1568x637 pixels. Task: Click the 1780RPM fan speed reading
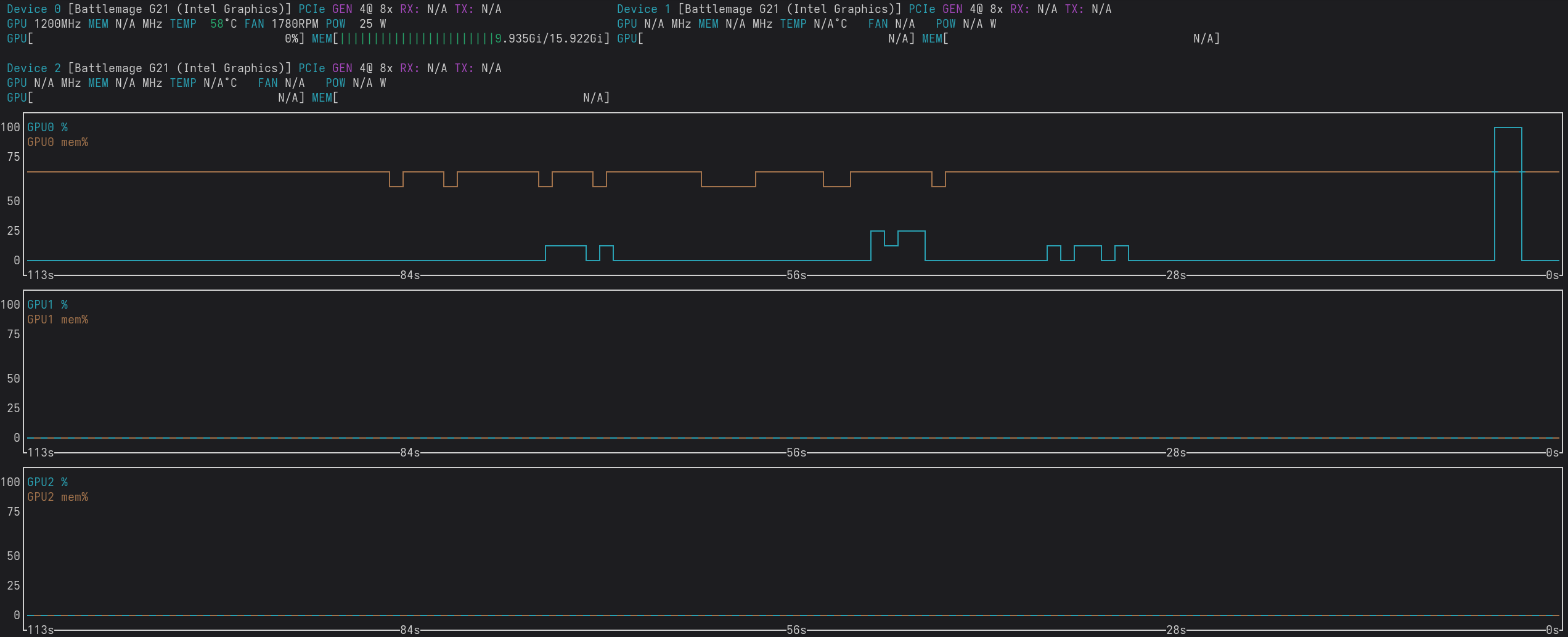point(295,24)
